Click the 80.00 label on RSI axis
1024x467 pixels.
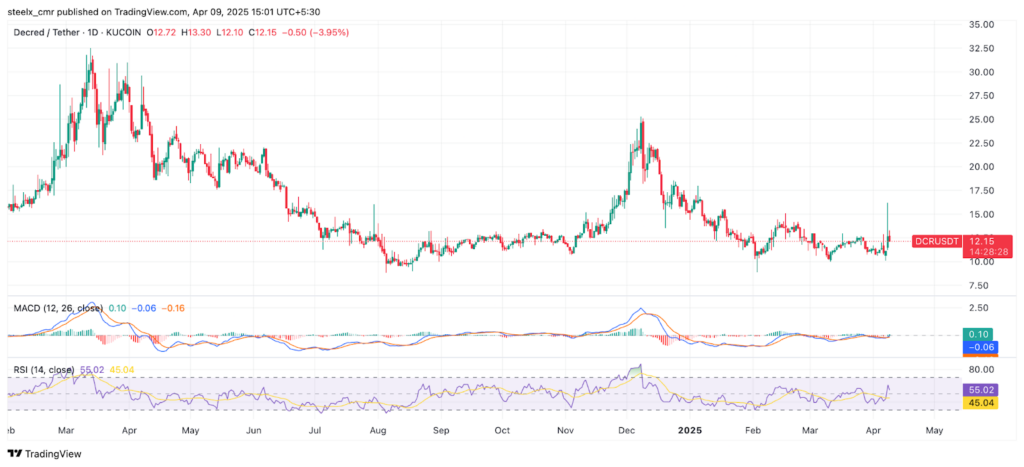[982, 370]
